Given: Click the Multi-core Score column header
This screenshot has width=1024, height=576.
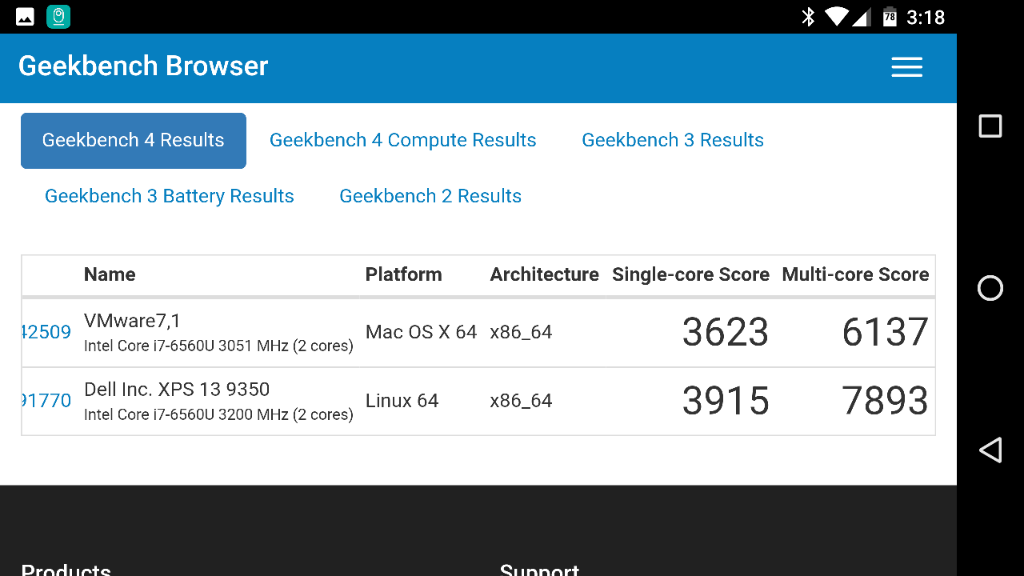Looking at the screenshot, I should [855, 274].
